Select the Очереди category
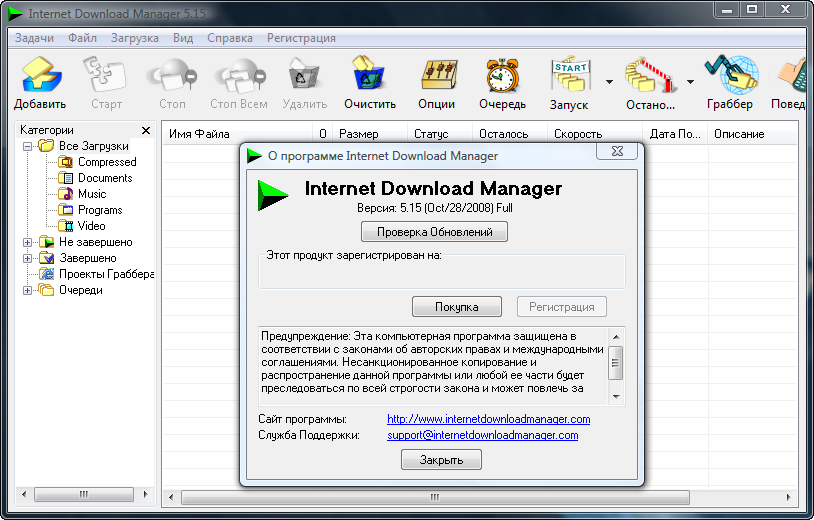814x520 pixels. tap(80, 291)
